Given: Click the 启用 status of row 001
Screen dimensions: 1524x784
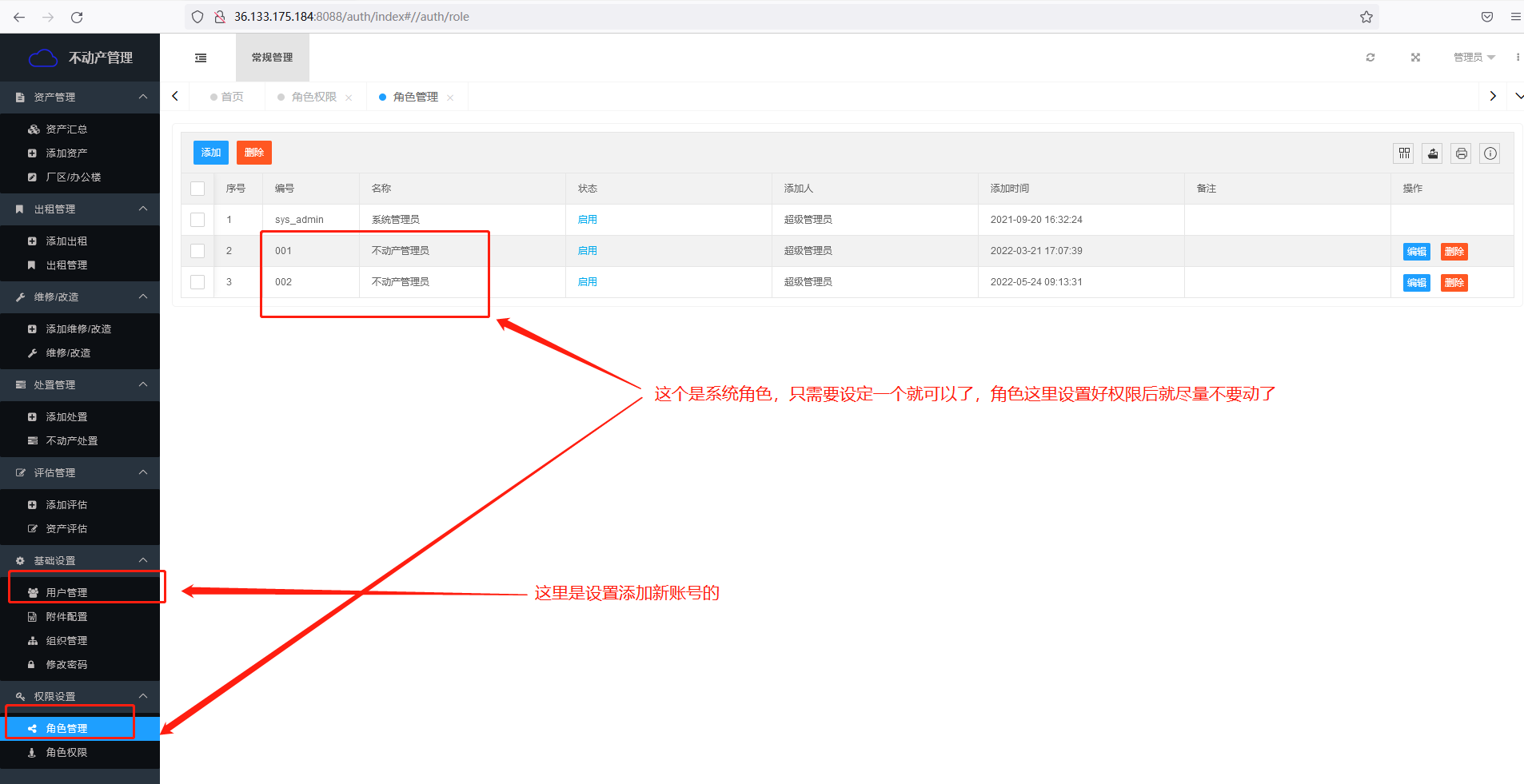Looking at the screenshot, I should click(x=588, y=251).
